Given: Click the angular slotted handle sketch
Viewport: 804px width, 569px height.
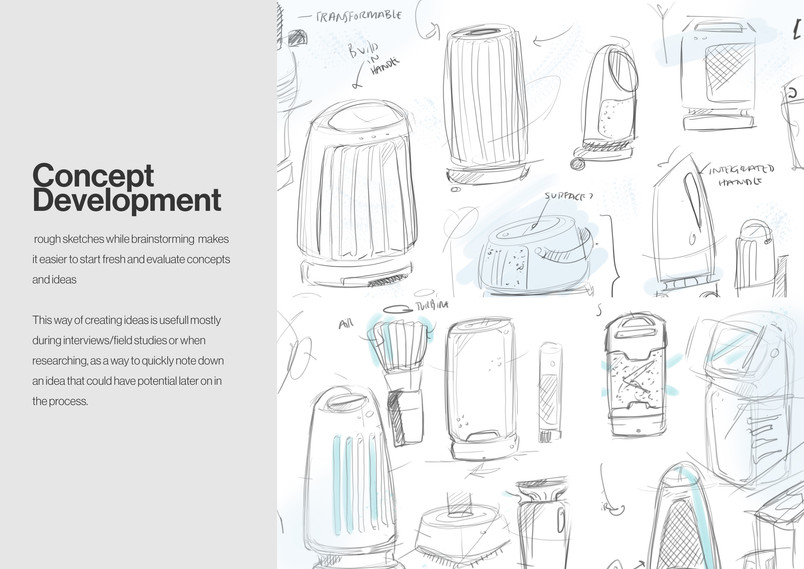Looking at the screenshot, I should click(684, 226).
